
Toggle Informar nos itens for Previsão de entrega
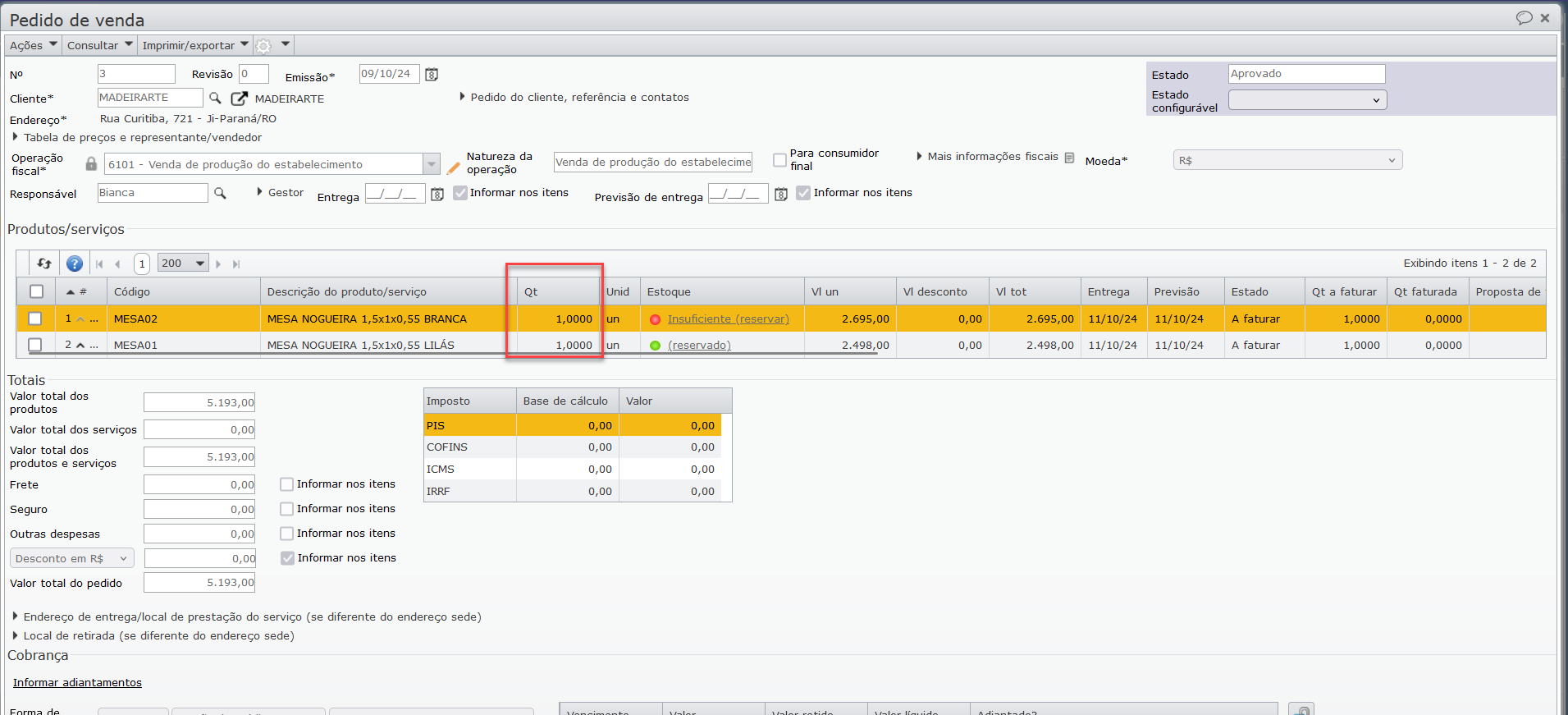pyautogui.click(x=803, y=193)
